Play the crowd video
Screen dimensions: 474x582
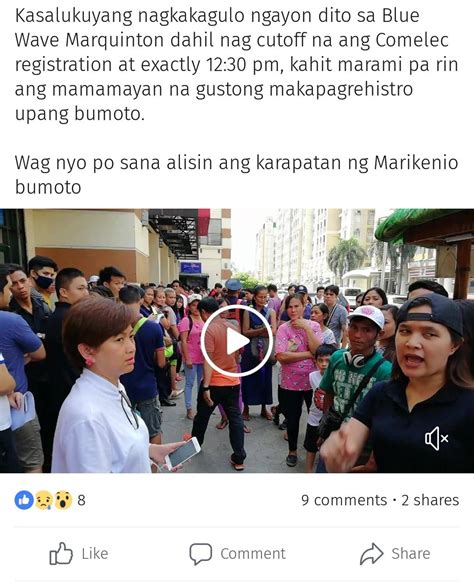point(237,341)
